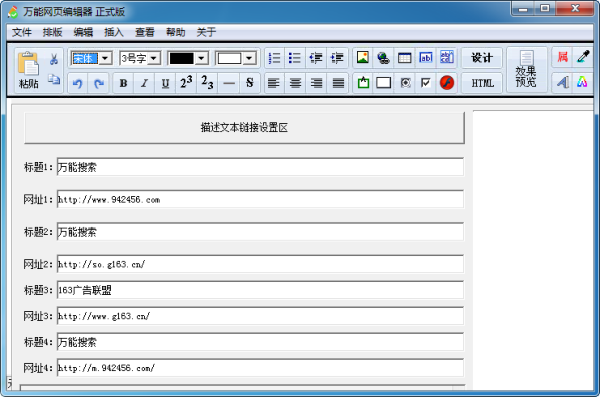Click the rainbow colored A icon
The height and width of the screenshot is (397, 600).
(582, 82)
